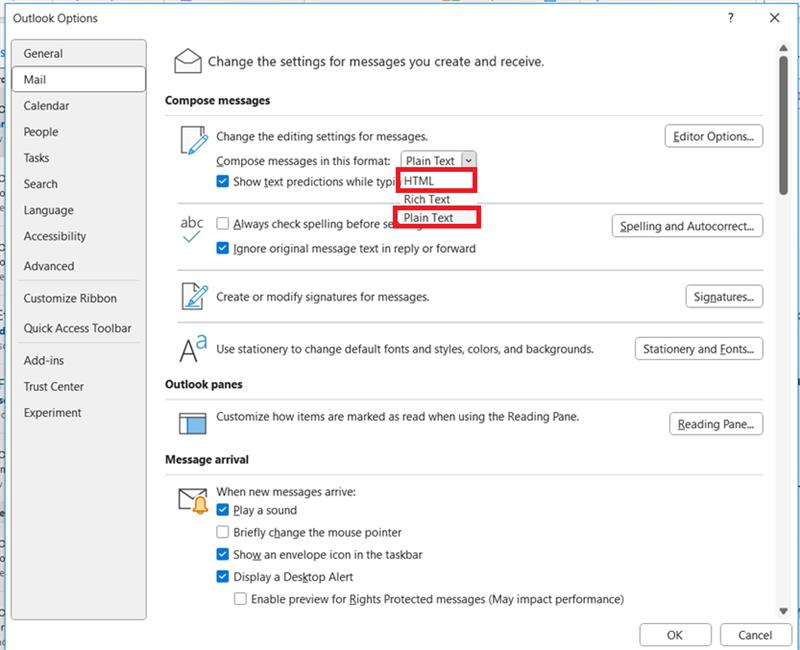Enable preview for Rights Protected messages
Screen dimensions: 800x650
pyautogui.click(x=240, y=598)
